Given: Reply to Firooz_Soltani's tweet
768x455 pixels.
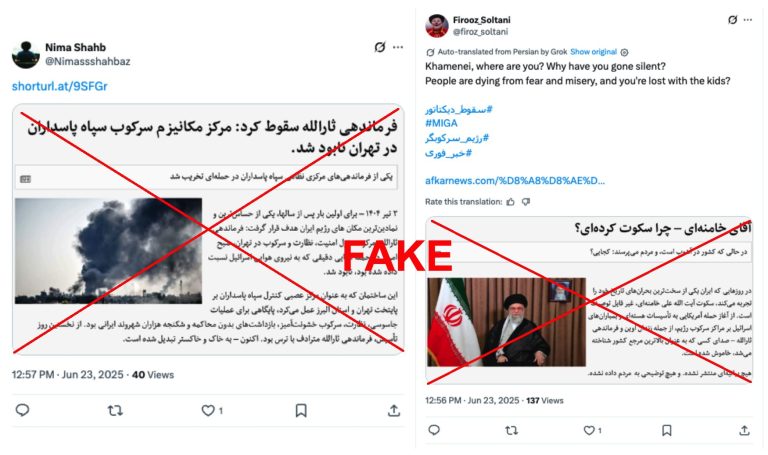Looking at the screenshot, I should pyautogui.click(x=434, y=430).
